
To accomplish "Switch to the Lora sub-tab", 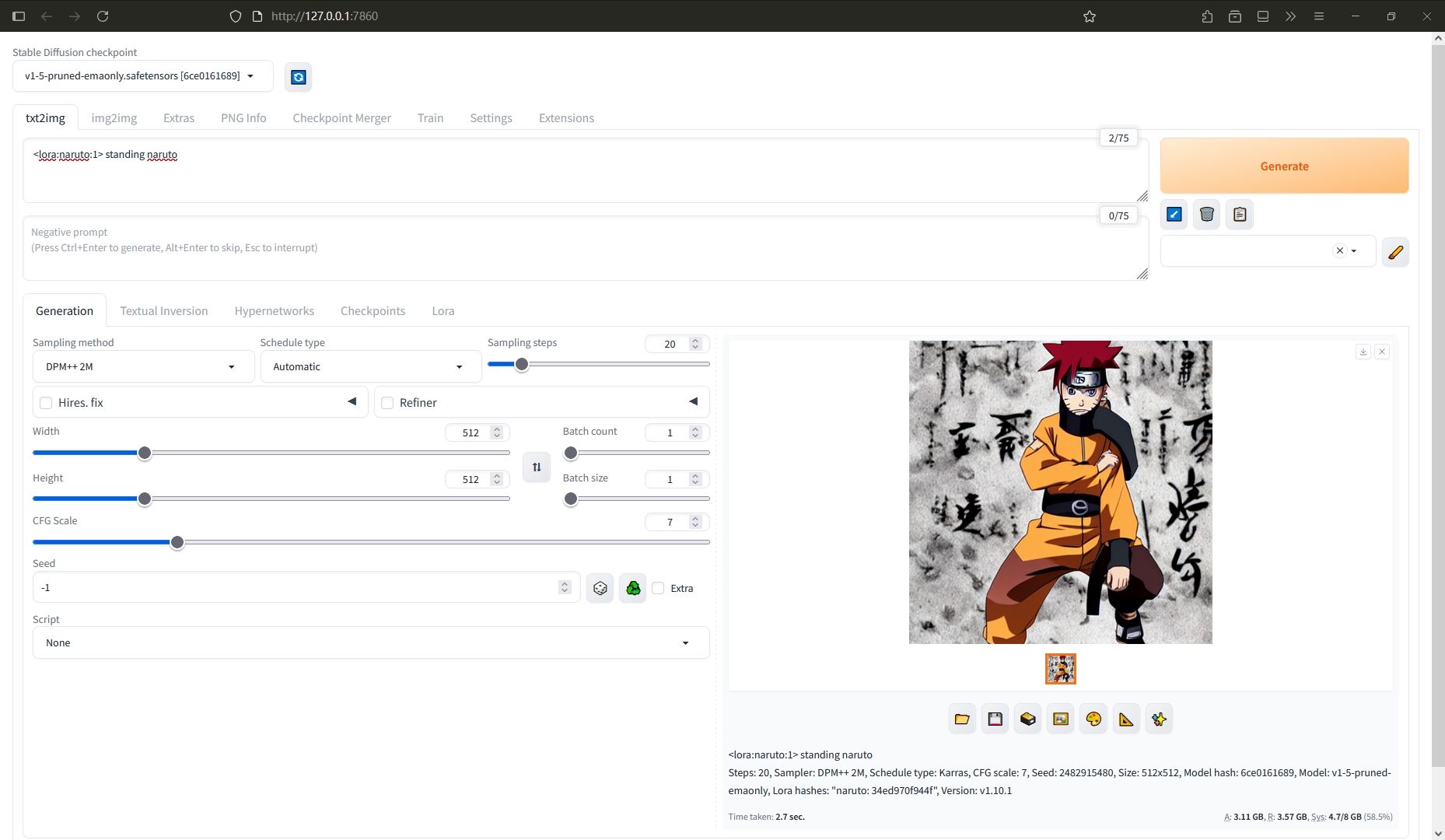I will (443, 311).
